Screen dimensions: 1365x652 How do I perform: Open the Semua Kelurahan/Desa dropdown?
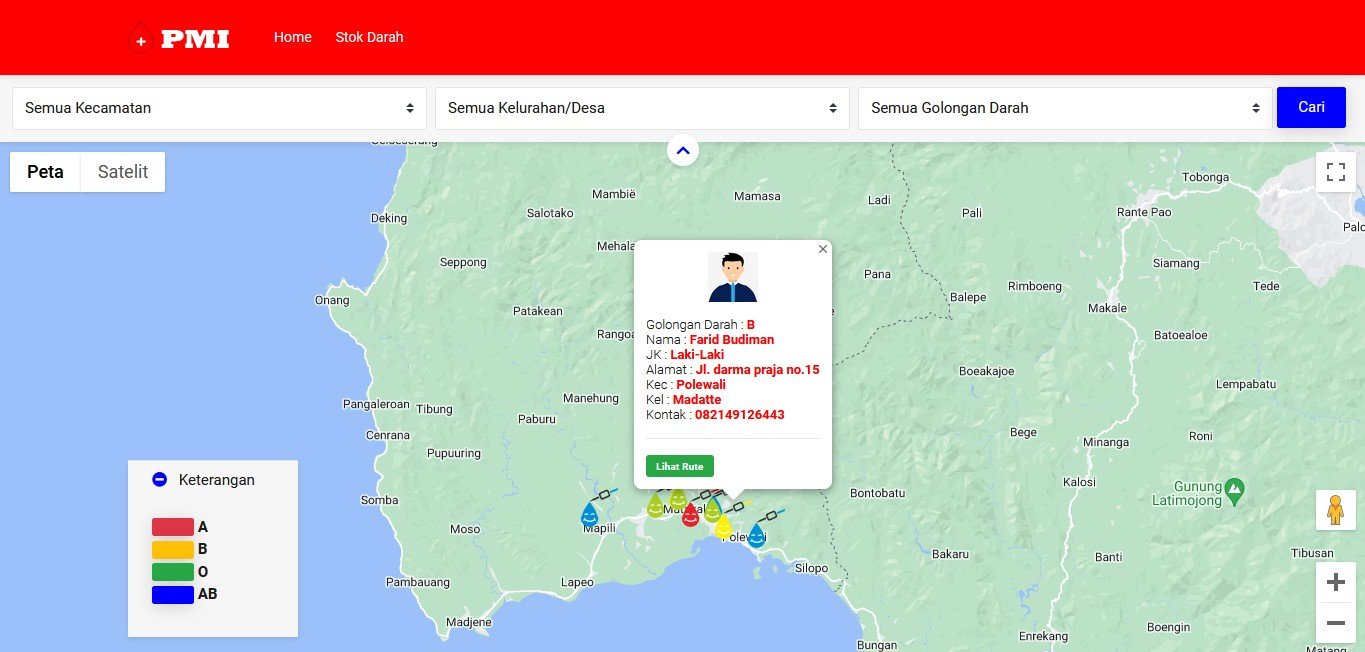coord(642,108)
